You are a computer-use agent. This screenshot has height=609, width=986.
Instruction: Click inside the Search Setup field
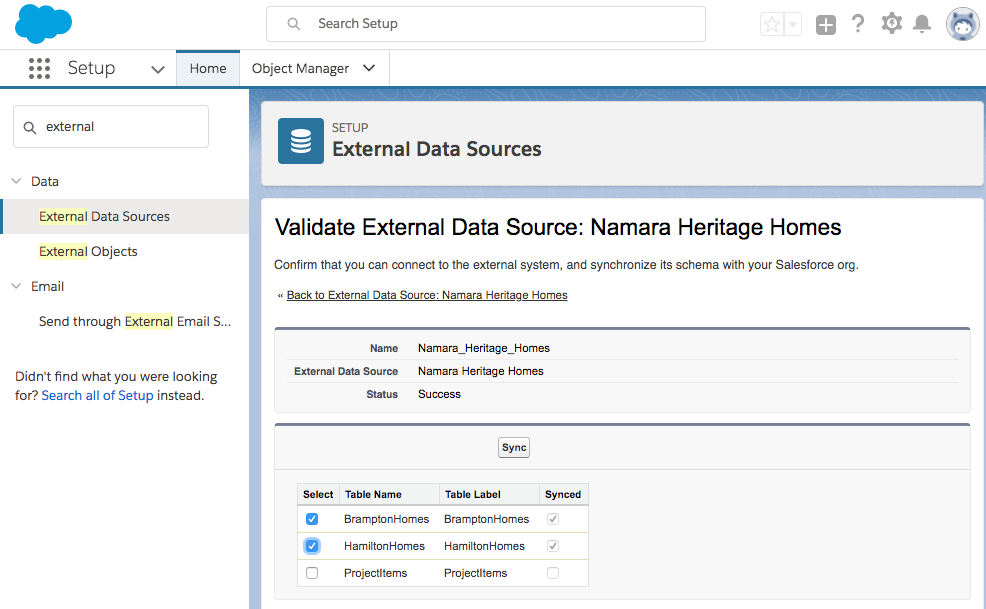486,22
